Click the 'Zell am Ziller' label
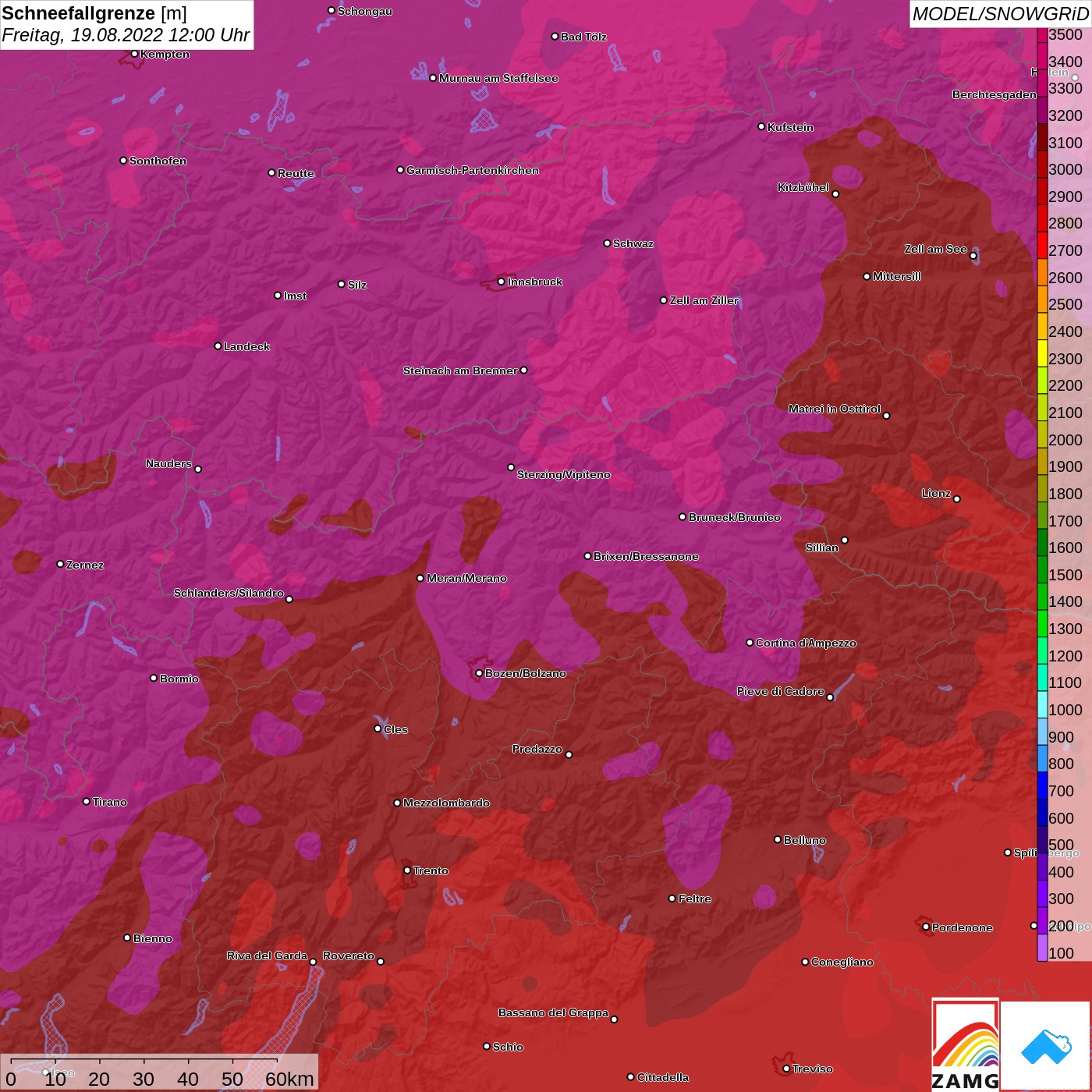 [x=704, y=300]
